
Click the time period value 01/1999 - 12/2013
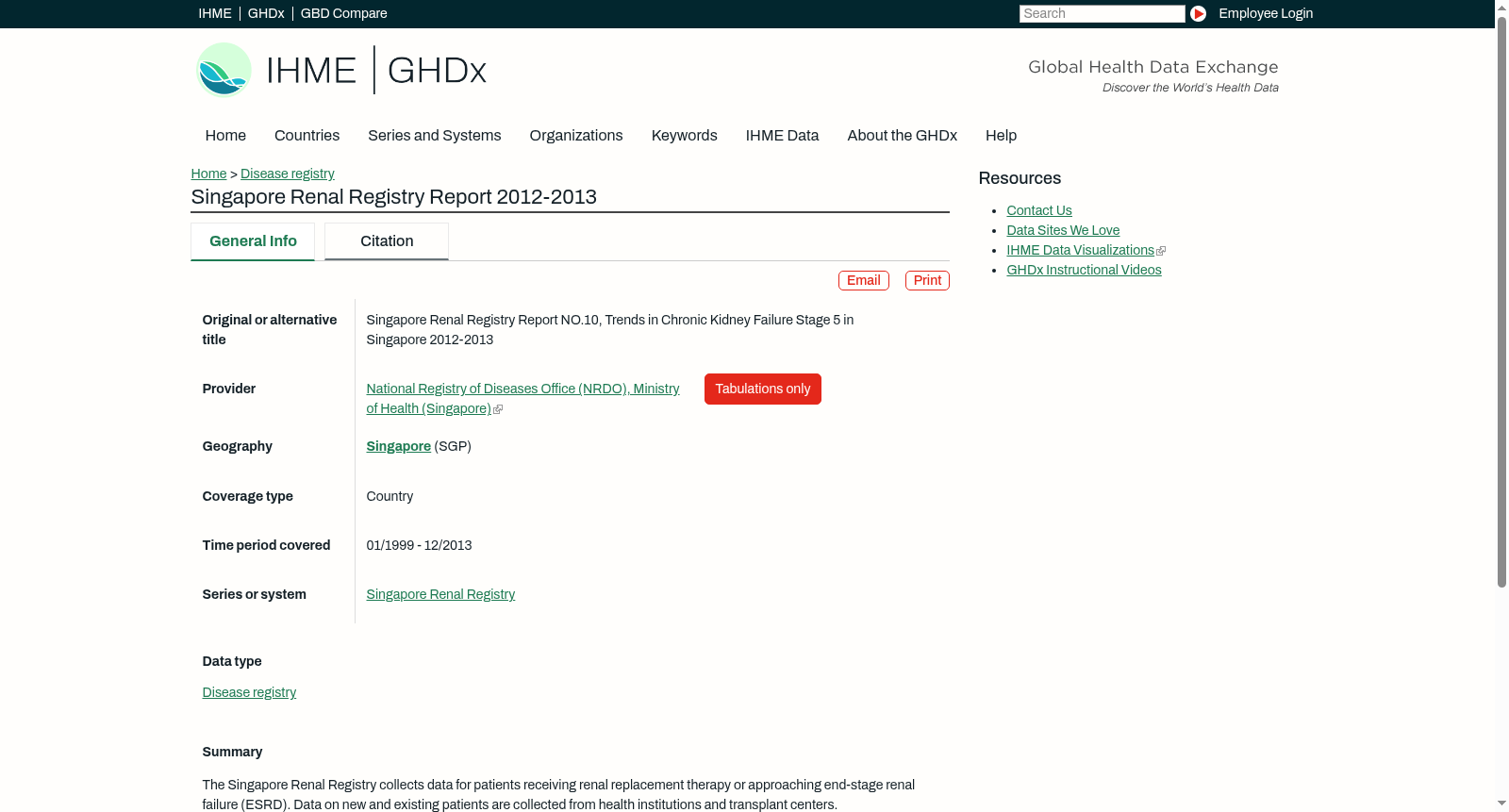(x=419, y=545)
